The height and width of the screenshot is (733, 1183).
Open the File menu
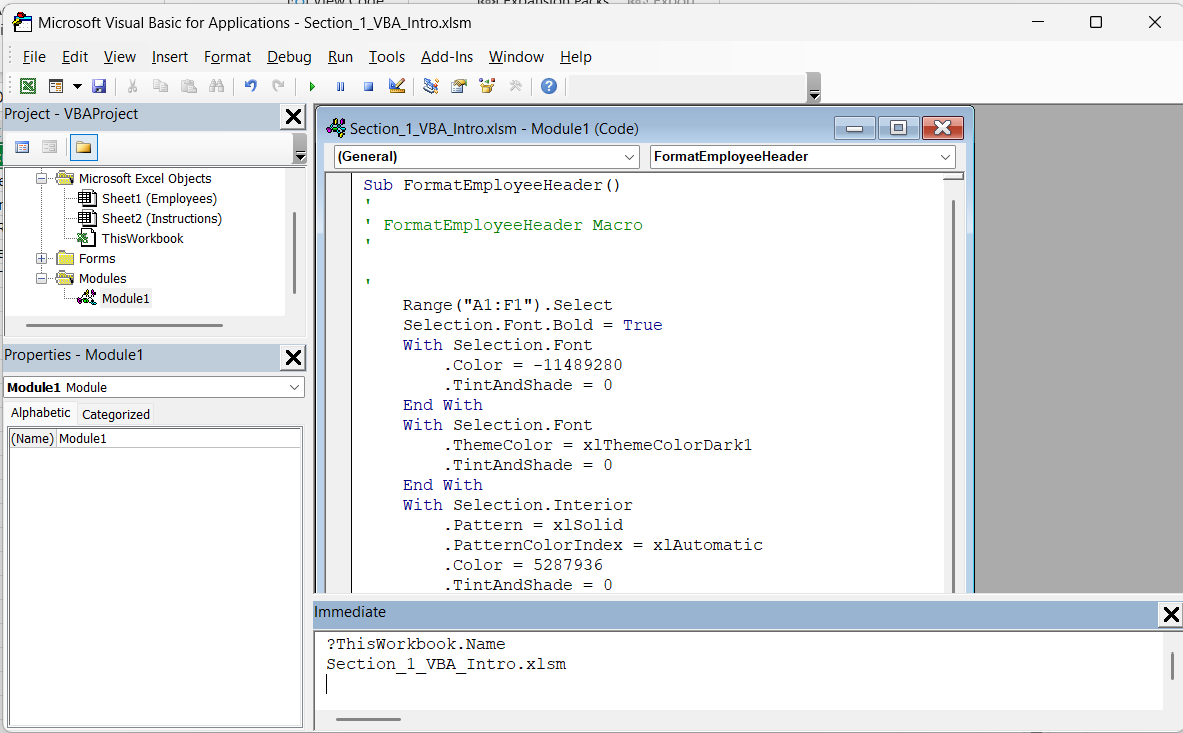click(34, 57)
